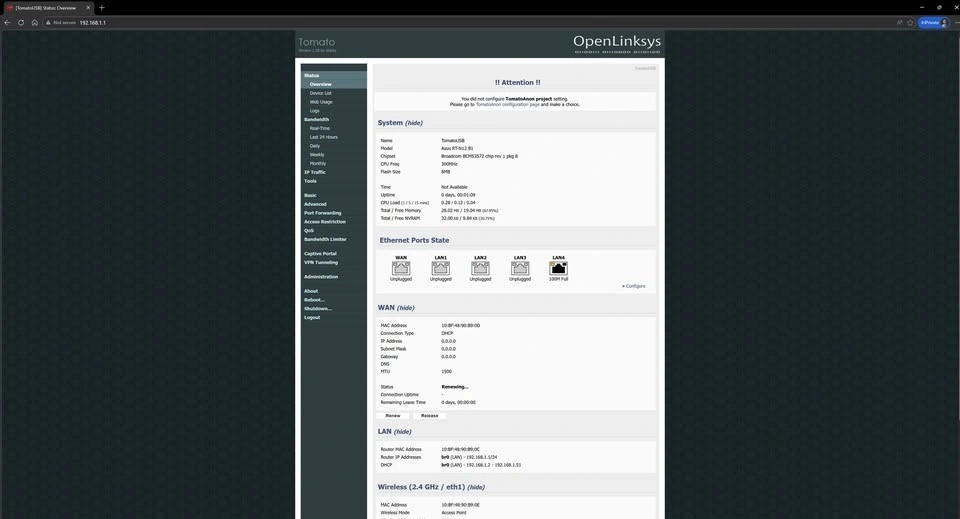Hide the System section

(x=413, y=123)
